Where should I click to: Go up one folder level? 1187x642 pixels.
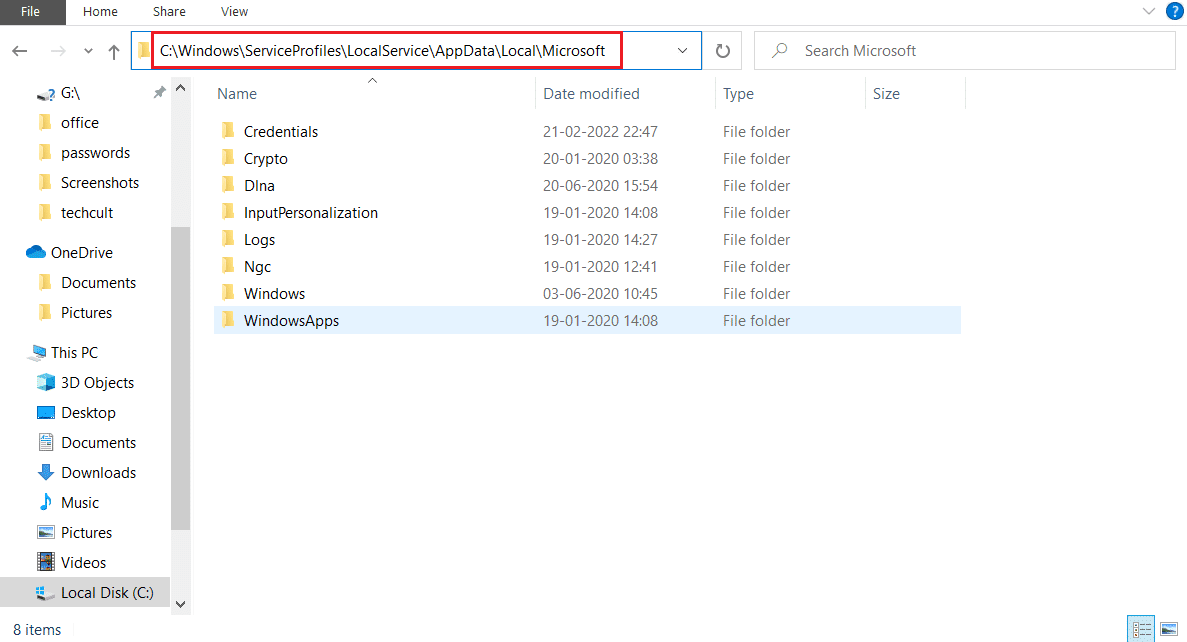114,51
